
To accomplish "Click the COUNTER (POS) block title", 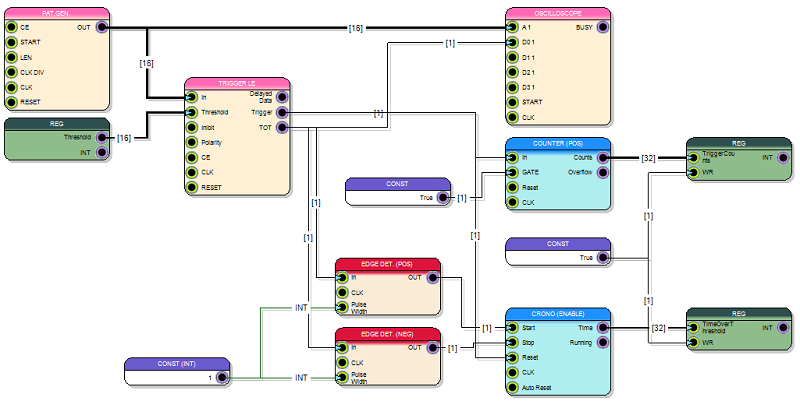I will click(x=558, y=143).
